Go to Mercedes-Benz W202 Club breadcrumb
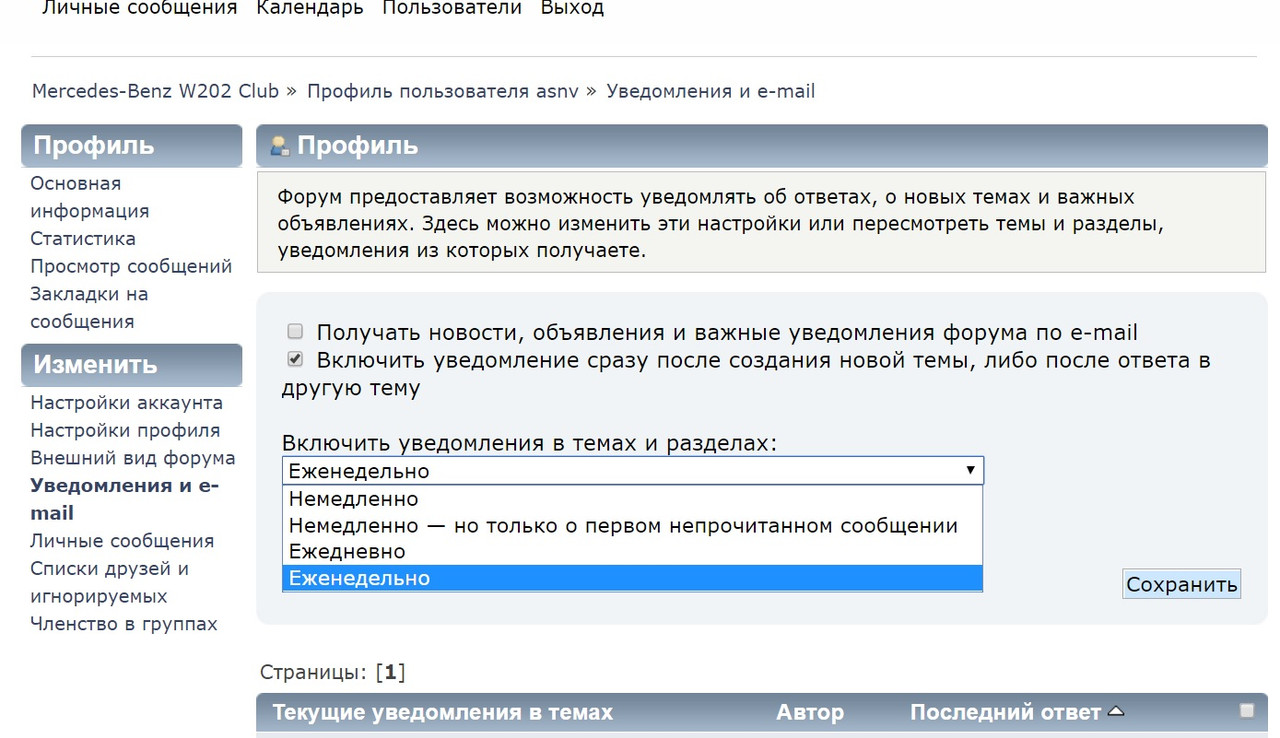The image size is (1280, 738). click(x=156, y=91)
